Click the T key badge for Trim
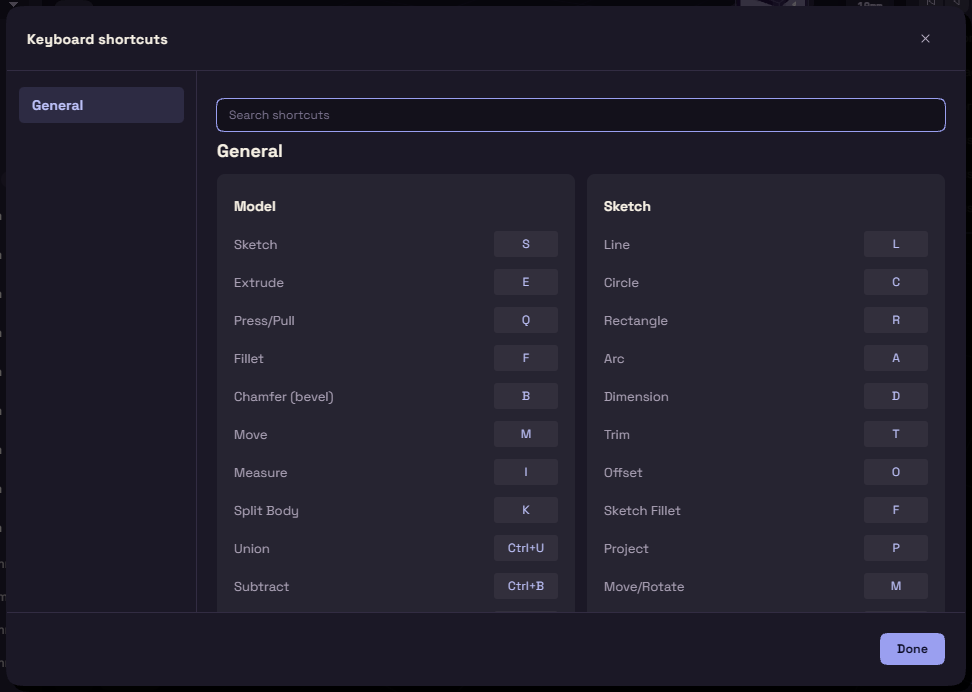The height and width of the screenshot is (692, 972). pos(896,434)
